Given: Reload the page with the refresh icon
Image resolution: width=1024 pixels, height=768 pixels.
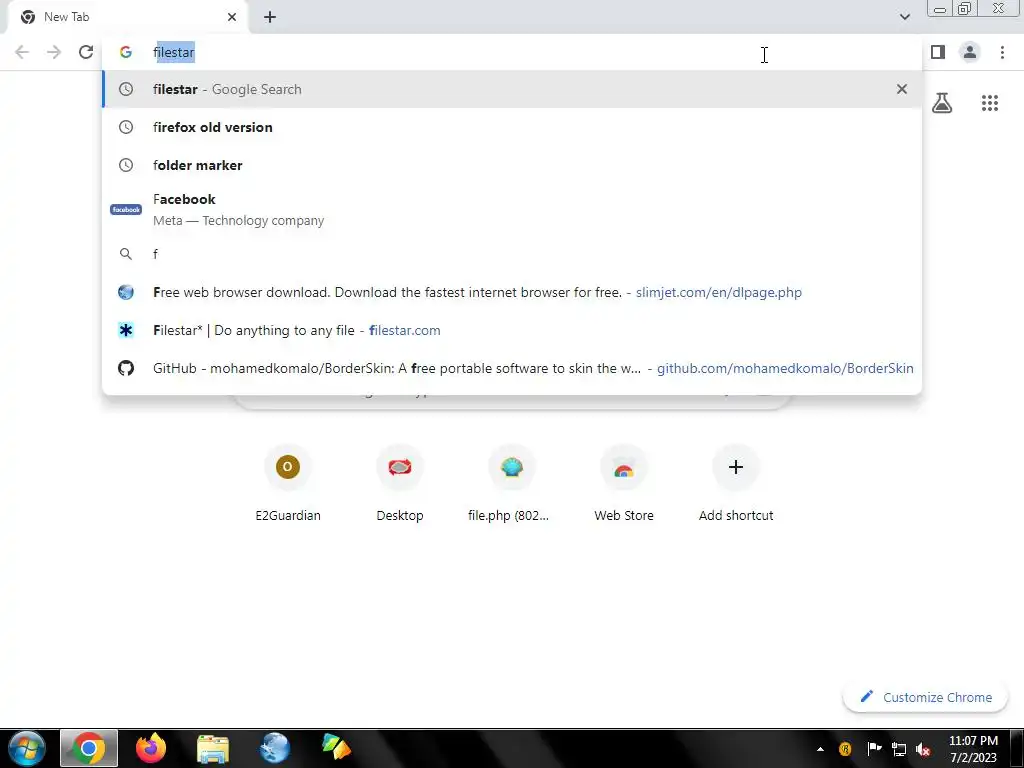Looking at the screenshot, I should pos(86,52).
